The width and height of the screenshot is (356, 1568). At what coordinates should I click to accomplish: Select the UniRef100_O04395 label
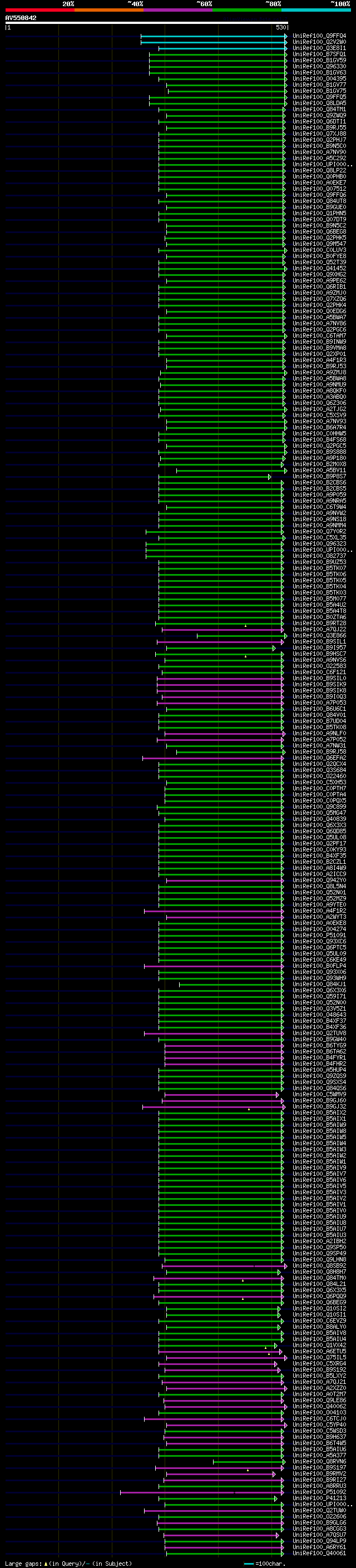pyautogui.click(x=319, y=78)
